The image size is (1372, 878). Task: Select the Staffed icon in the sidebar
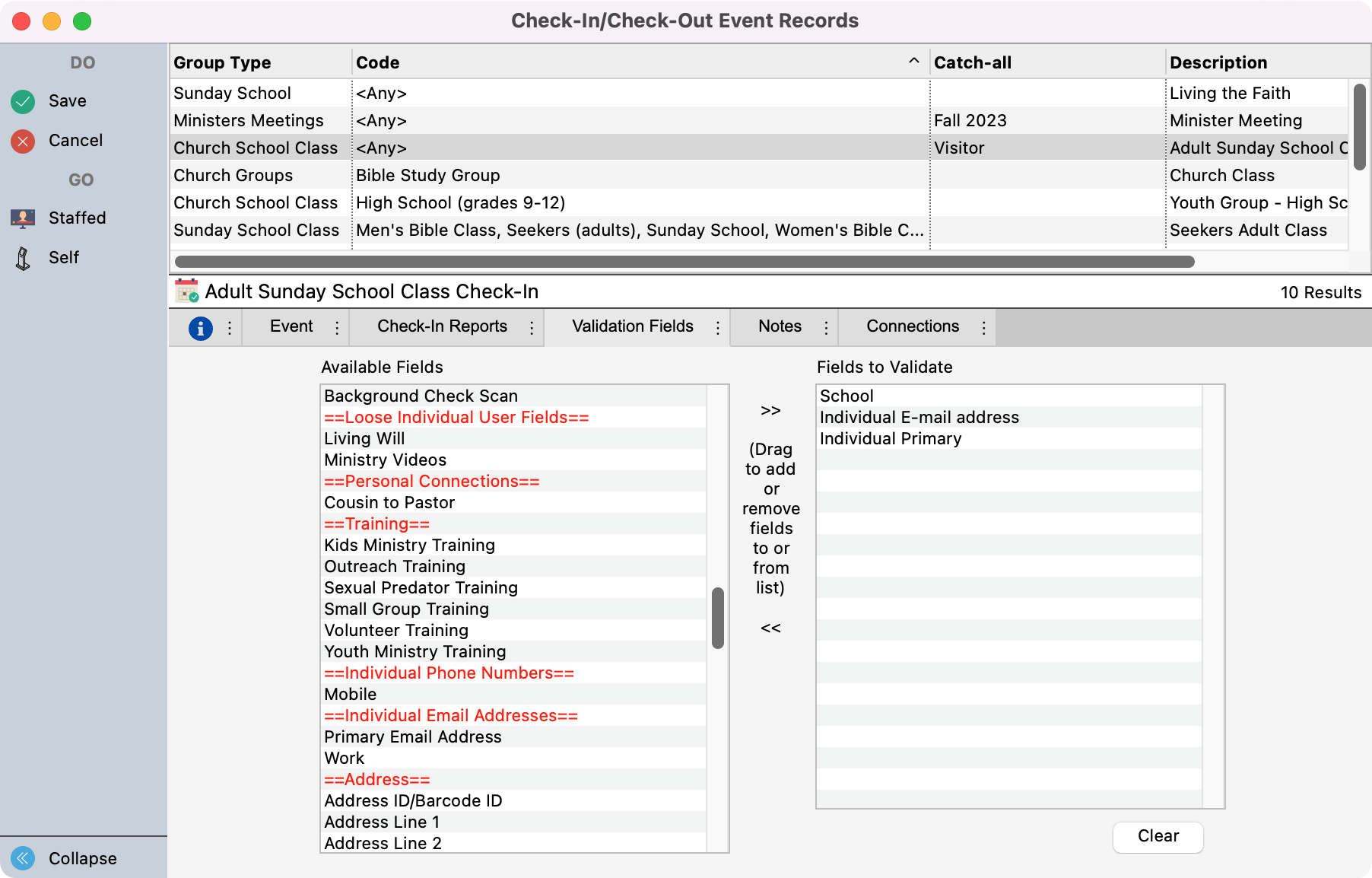(23, 218)
